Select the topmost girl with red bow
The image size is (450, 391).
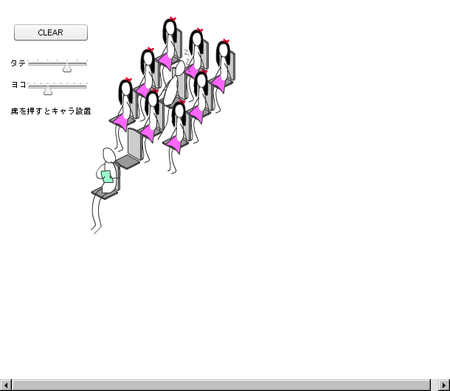pyautogui.click(x=170, y=42)
